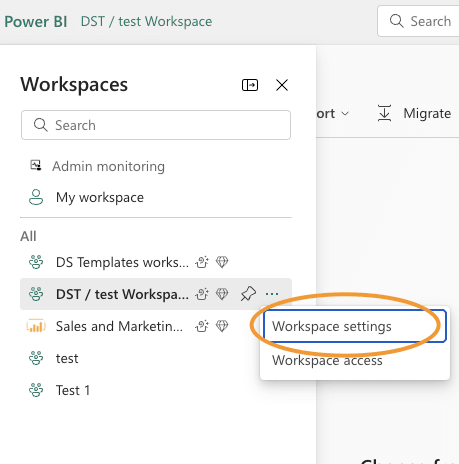The height and width of the screenshot is (464, 459).
Task: Click the diamond premium icon on DST / test row
Action: (222, 294)
